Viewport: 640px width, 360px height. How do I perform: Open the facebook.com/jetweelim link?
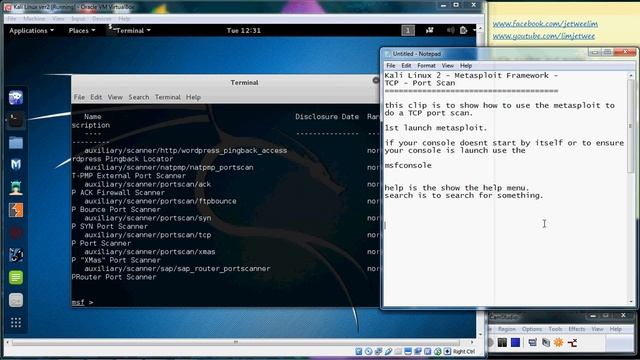coord(545,24)
